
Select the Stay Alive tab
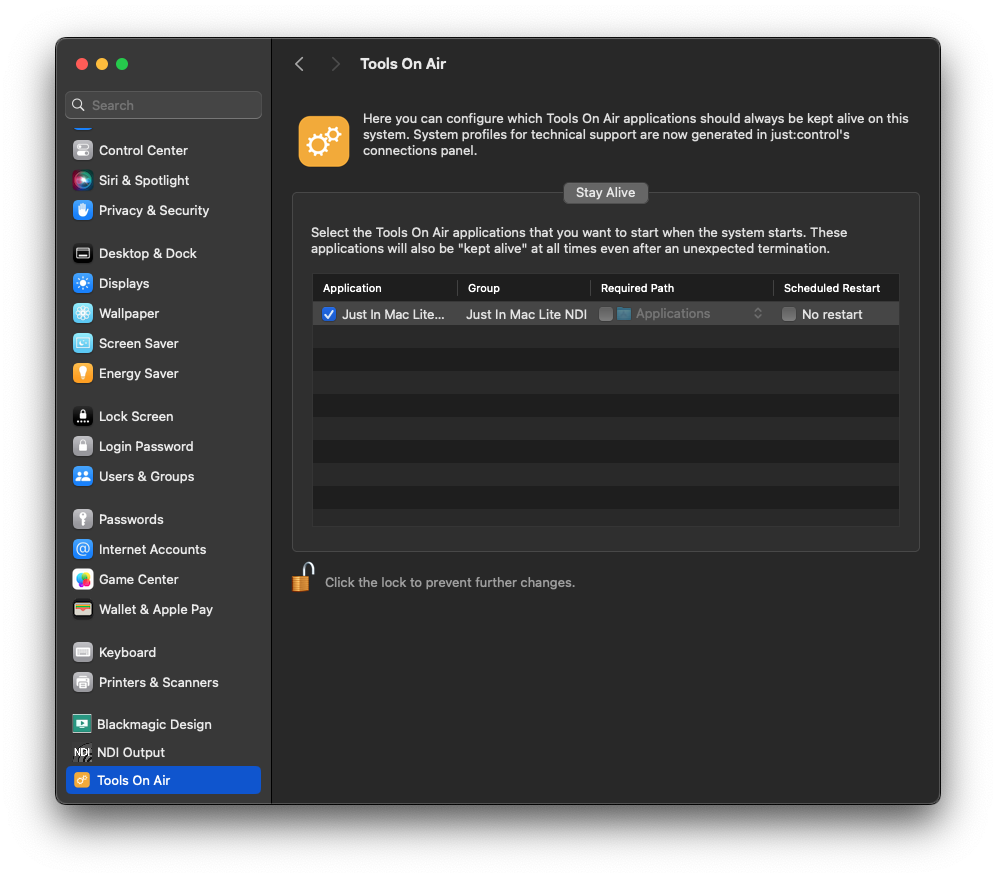(x=605, y=192)
